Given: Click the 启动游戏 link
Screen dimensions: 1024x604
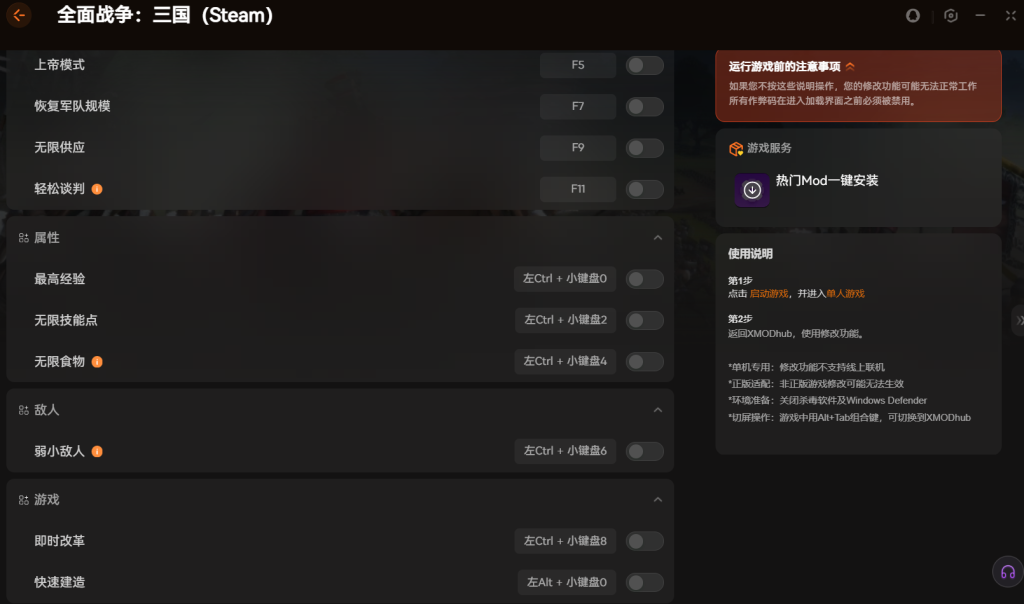Looking at the screenshot, I should coord(768,294).
